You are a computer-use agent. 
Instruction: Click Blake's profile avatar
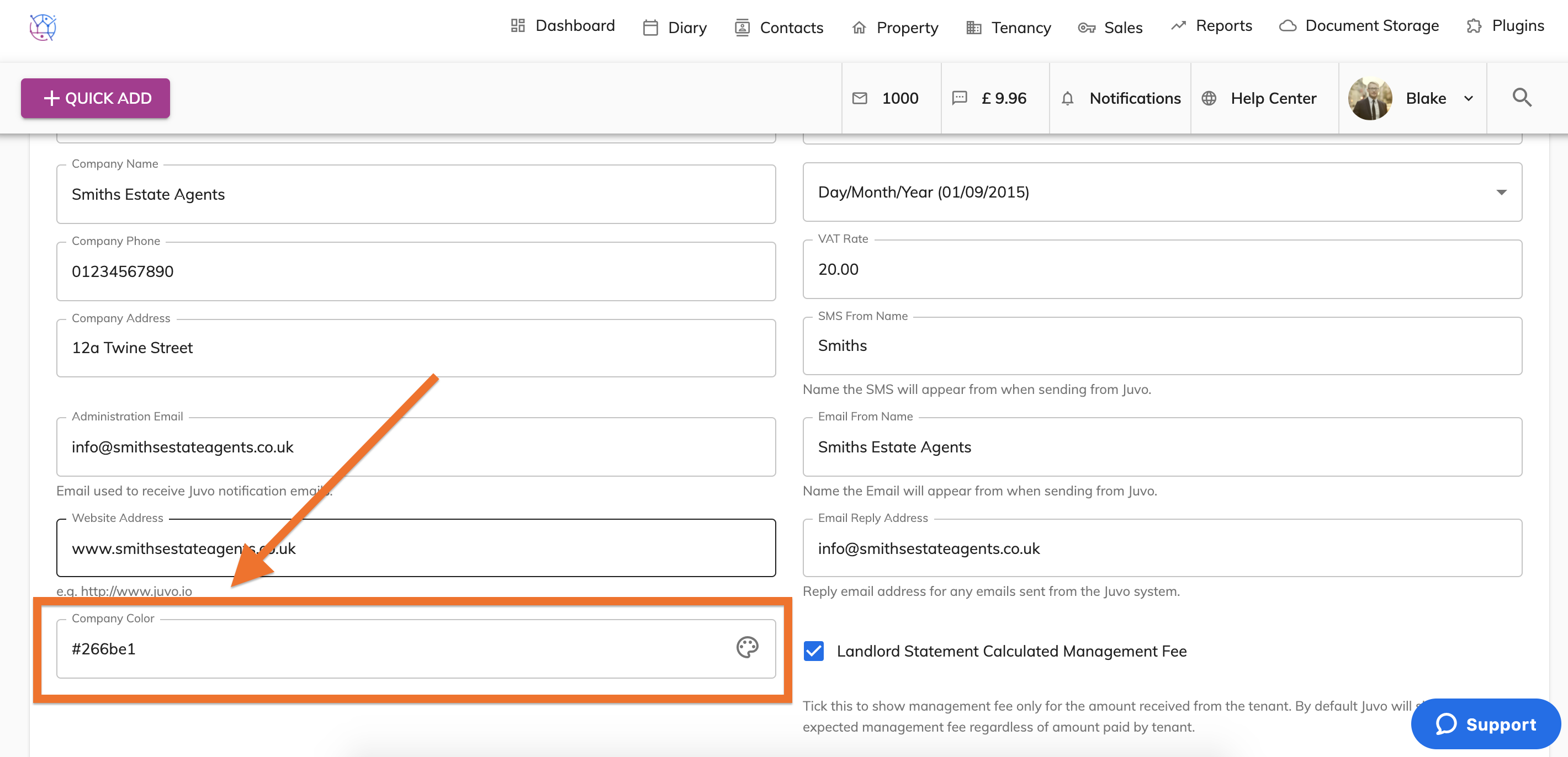coord(1370,99)
